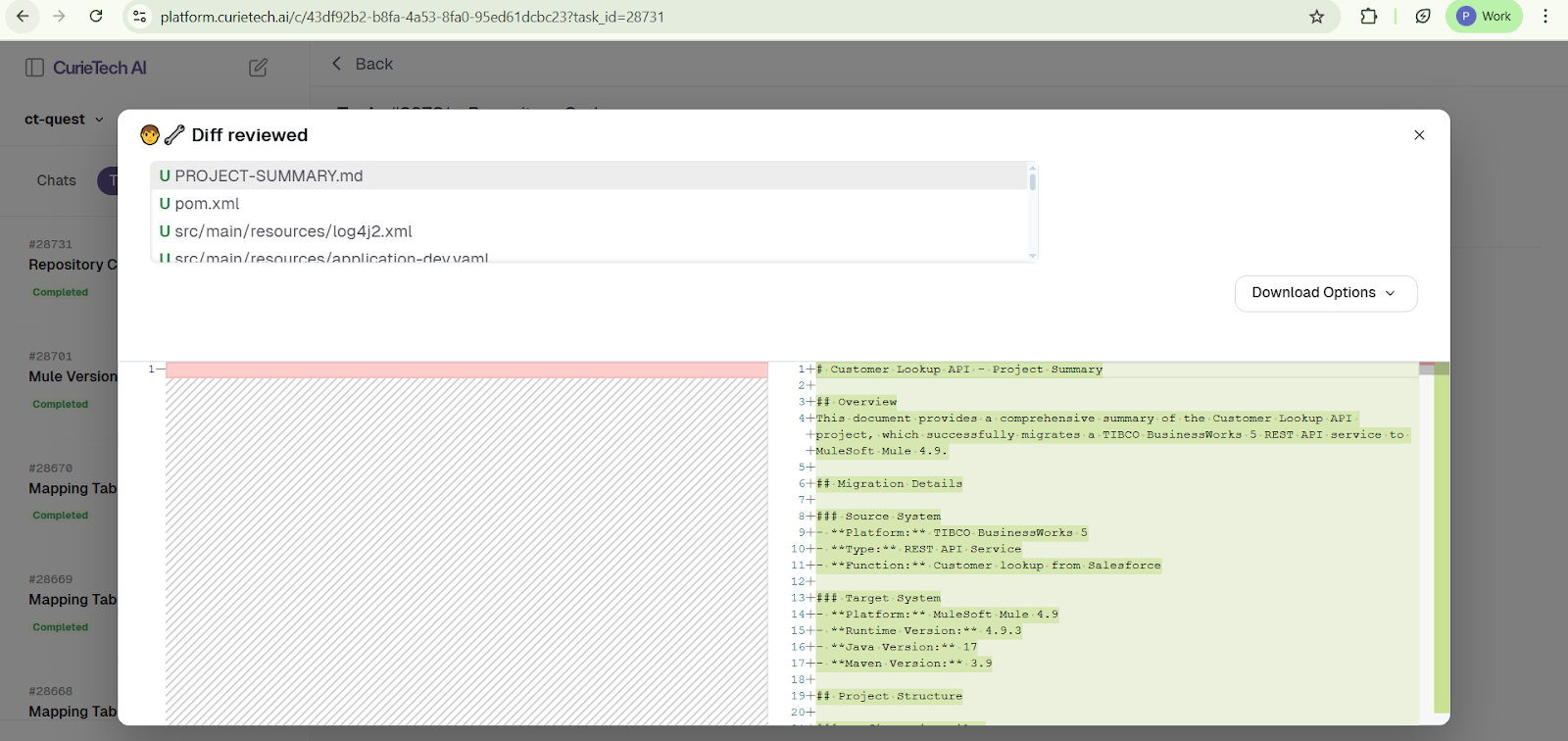Select src/main/resources/log4j2.xml file
The height and width of the screenshot is (741, 1568).
tap(588, 231)
